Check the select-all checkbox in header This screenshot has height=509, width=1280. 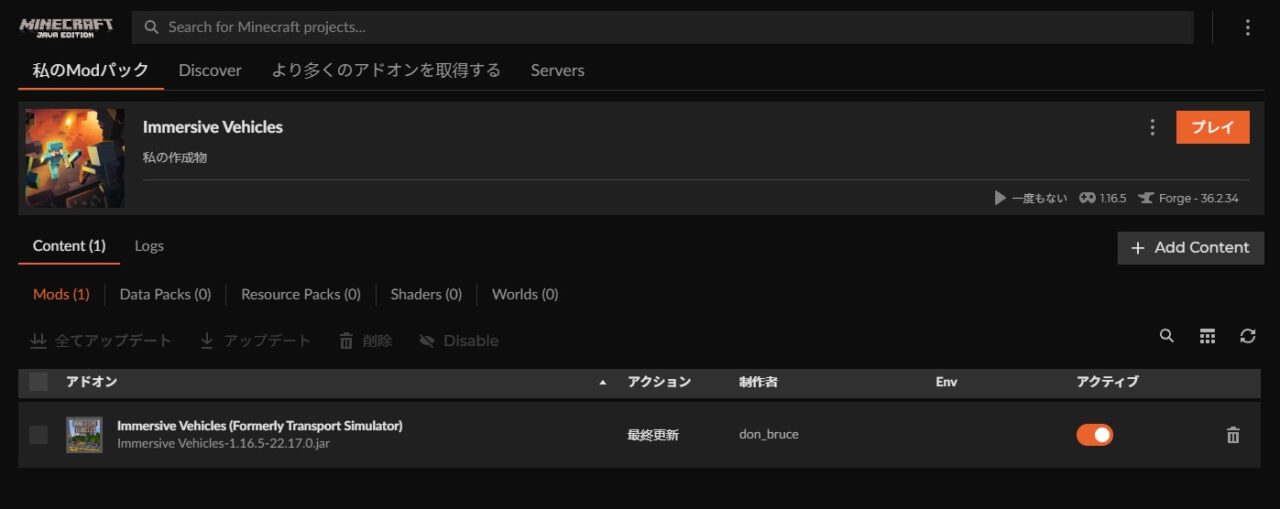coord(38,382)
